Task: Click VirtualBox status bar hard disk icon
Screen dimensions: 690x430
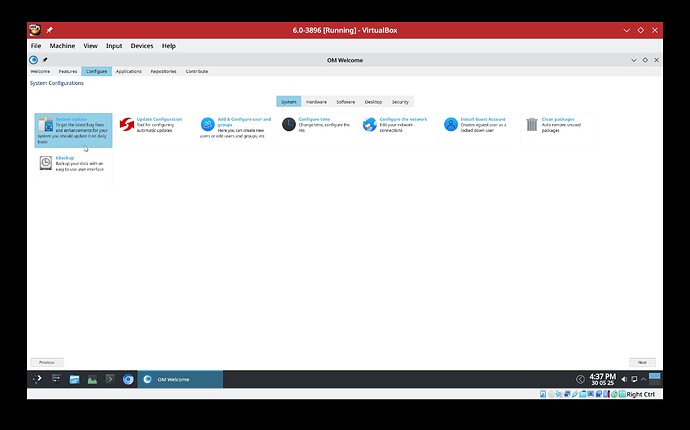Action: pyautogui.click(x=543, y=394)
